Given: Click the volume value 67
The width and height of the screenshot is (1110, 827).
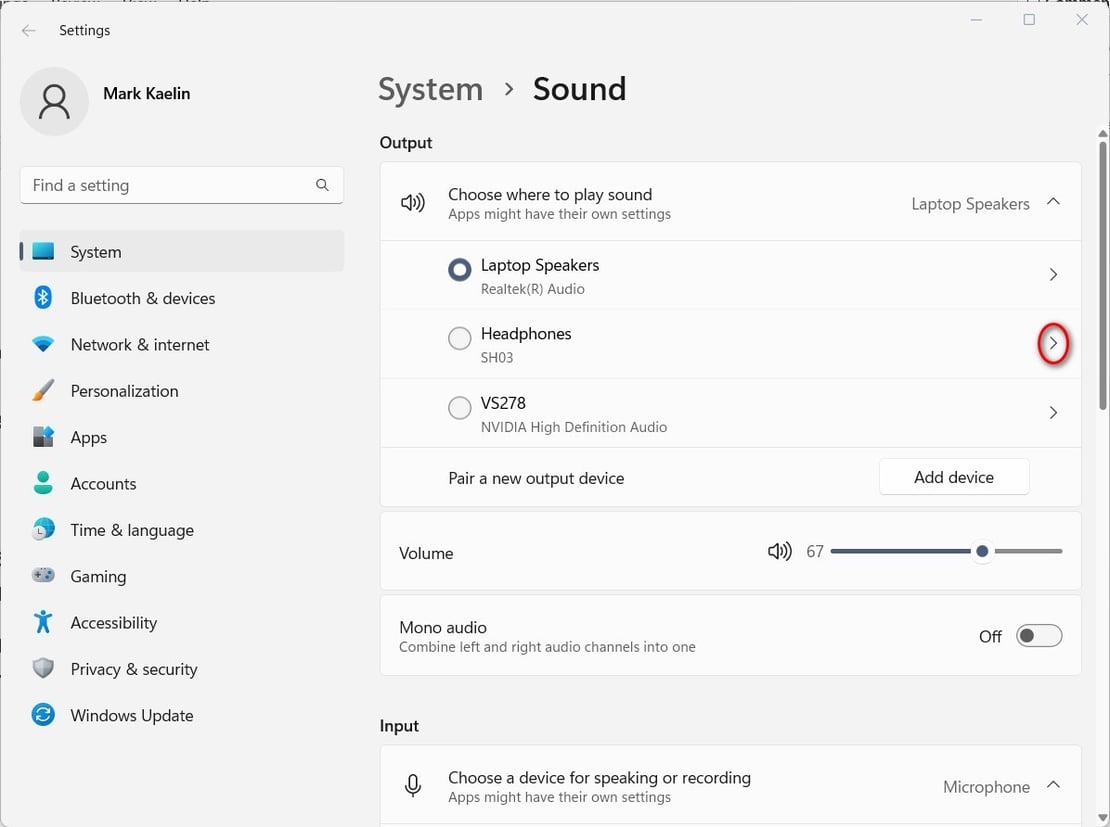Looking at the screenshot, I should [815, 552].
